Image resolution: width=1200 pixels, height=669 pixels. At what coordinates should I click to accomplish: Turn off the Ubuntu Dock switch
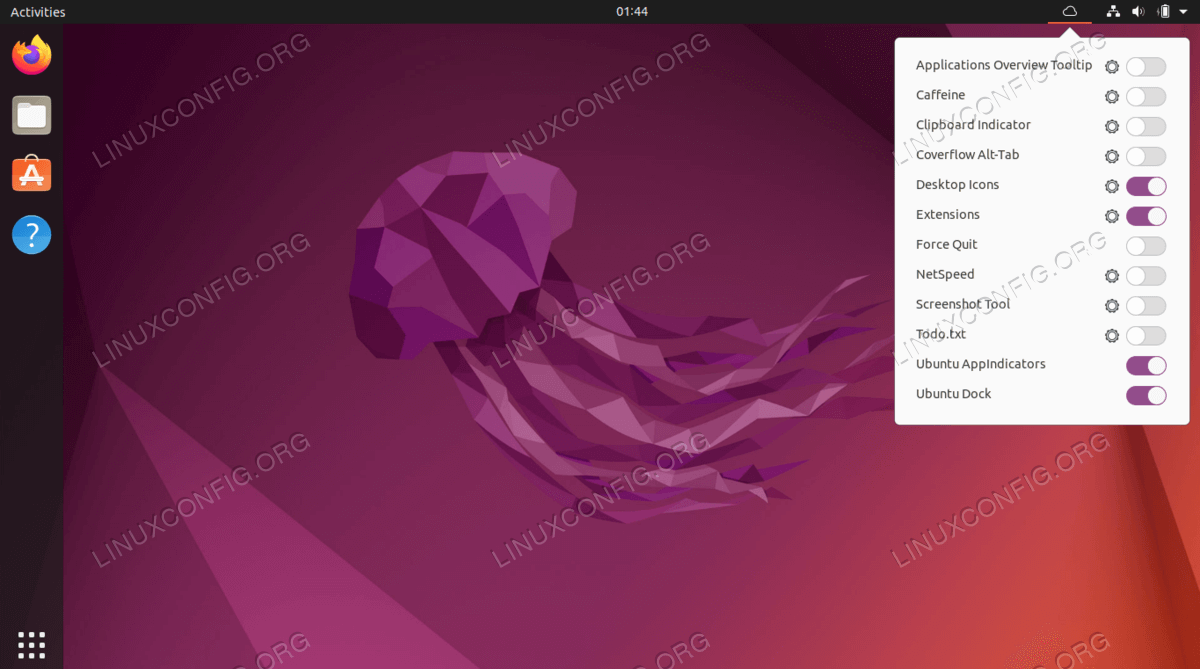tap(1146, 396)
